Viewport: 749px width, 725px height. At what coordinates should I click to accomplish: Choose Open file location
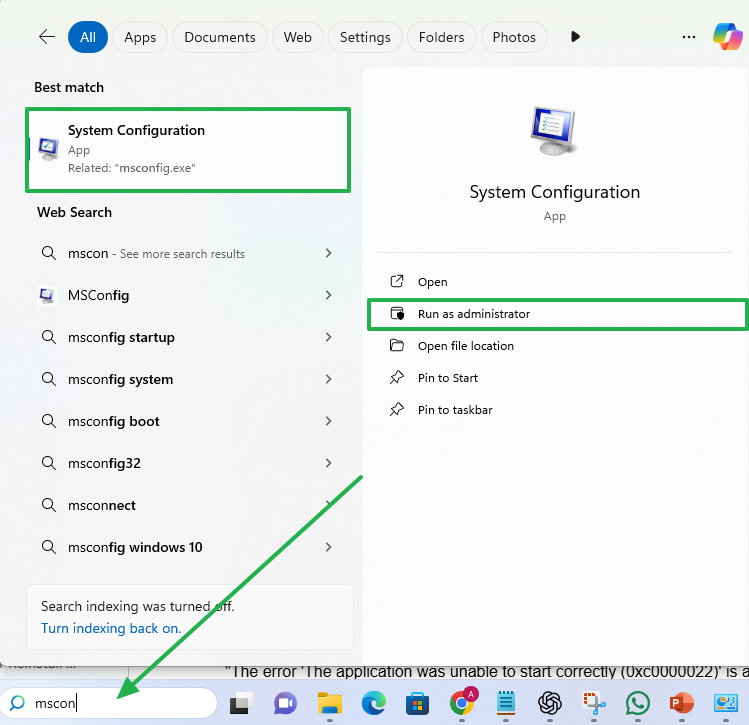tap(556, 346)
